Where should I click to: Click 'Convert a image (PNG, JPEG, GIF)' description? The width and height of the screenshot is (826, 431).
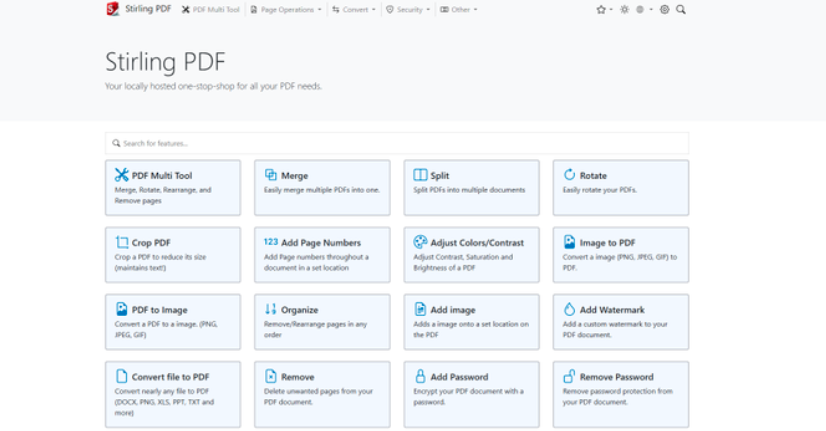pos(620,262)
